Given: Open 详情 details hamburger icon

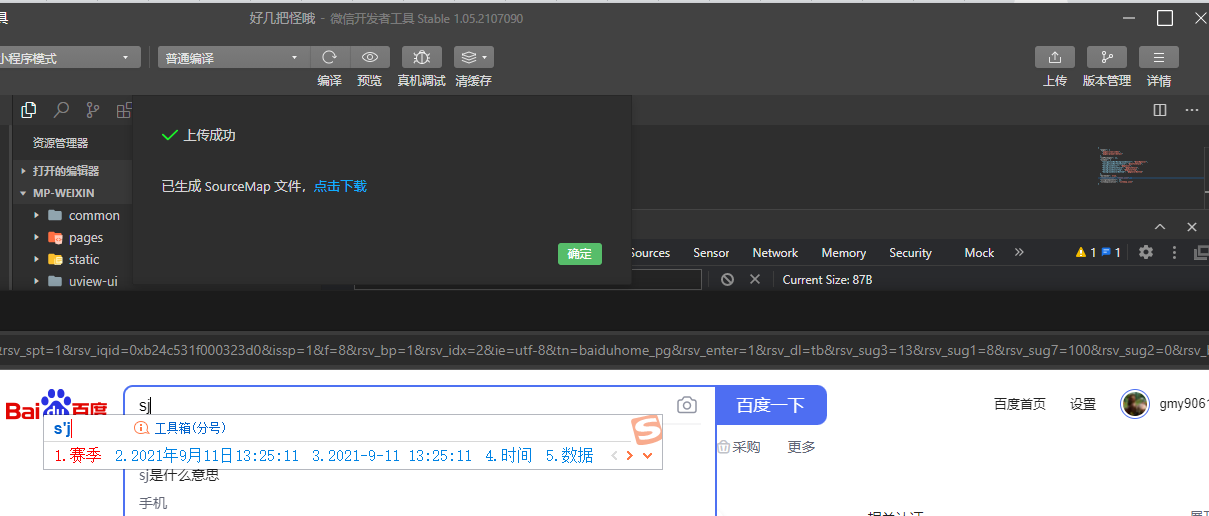Looking at the screenshot, I should [1159, 57].
